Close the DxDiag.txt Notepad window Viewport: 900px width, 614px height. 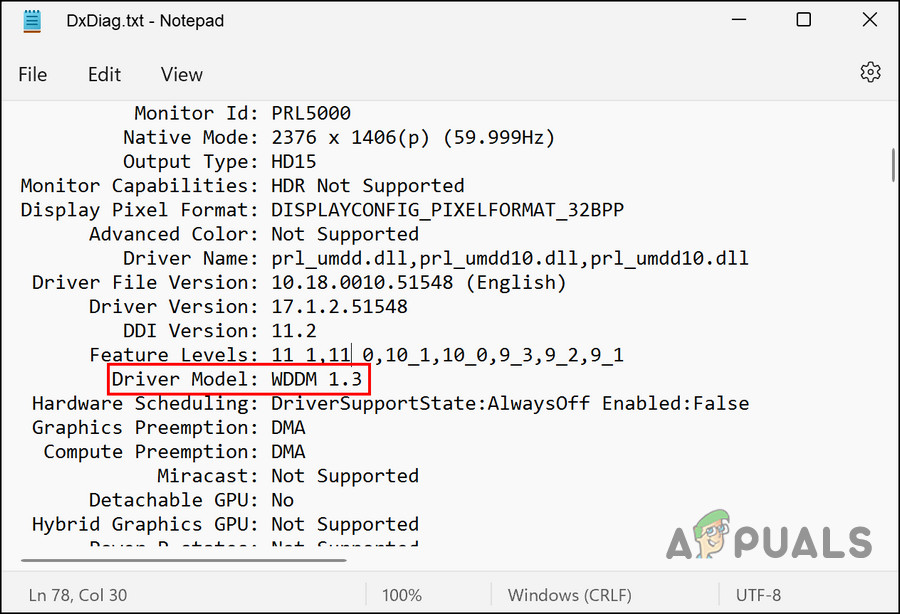point(868,21)
